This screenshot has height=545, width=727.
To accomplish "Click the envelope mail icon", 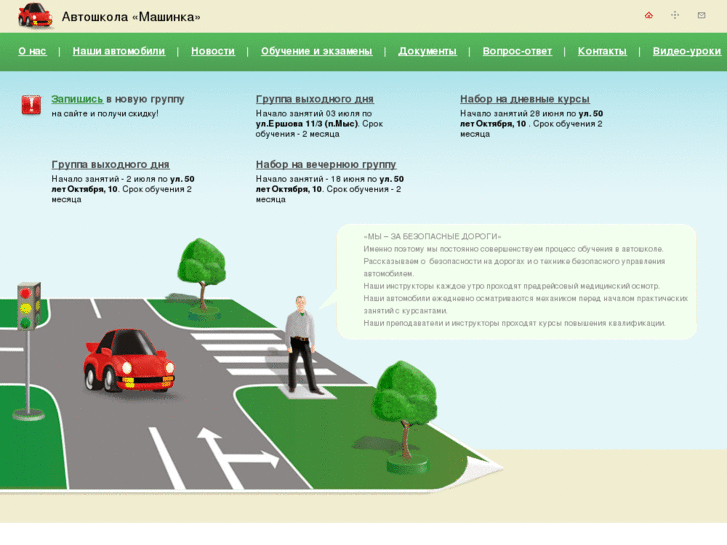I will point(701,15).
